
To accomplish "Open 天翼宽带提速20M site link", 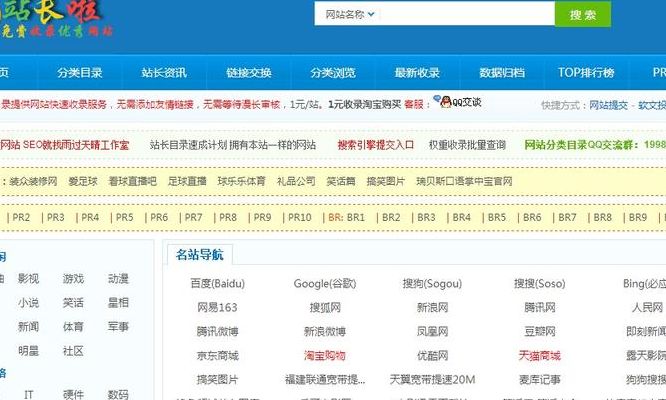I will [432, 379].
